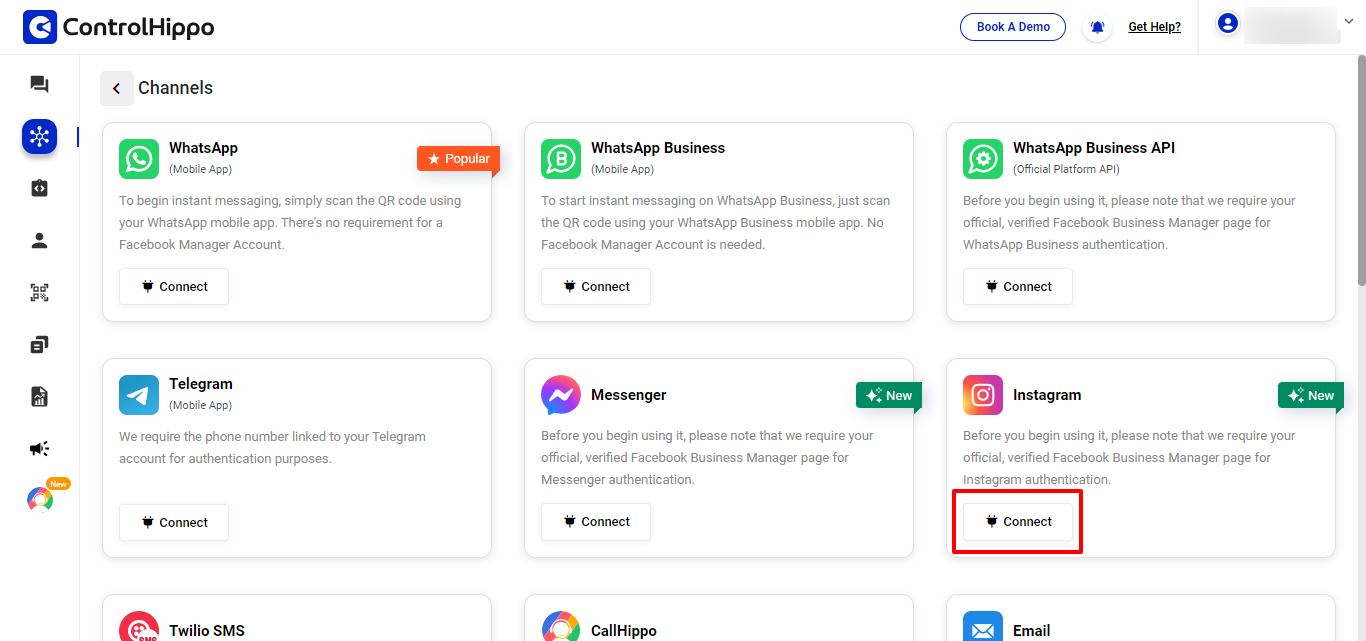Click the Messenger channel logo
Image resolution: width=1366 pixels, height=641 pixels.
[561, 395]
